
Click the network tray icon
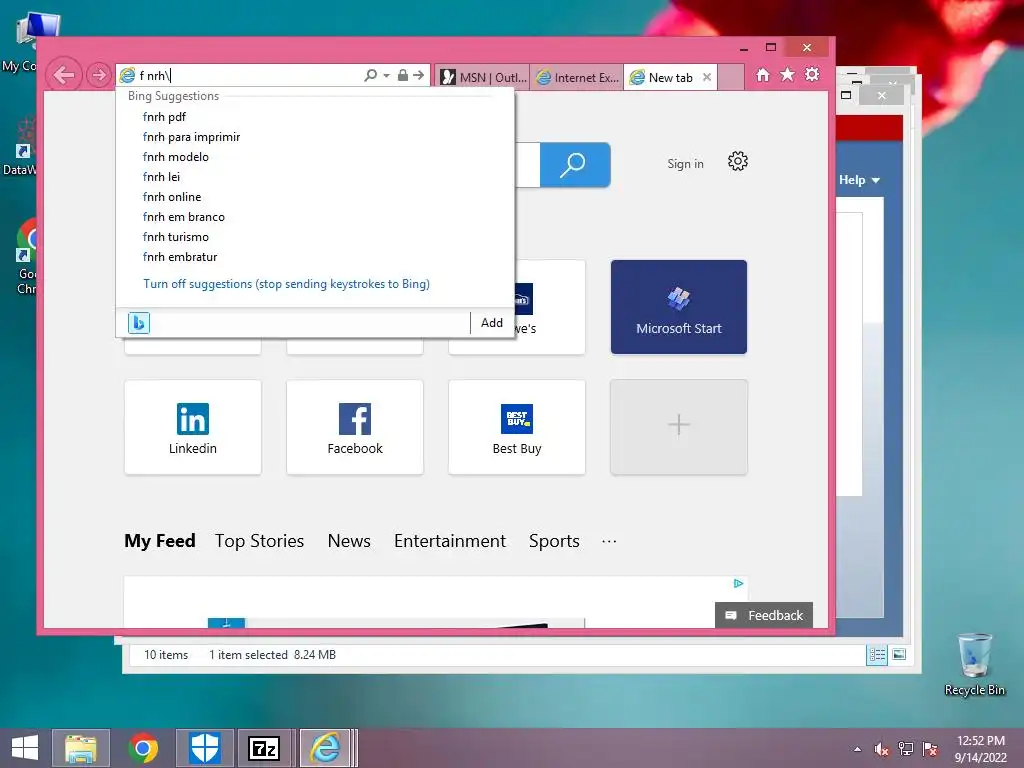tap(906, 749)
